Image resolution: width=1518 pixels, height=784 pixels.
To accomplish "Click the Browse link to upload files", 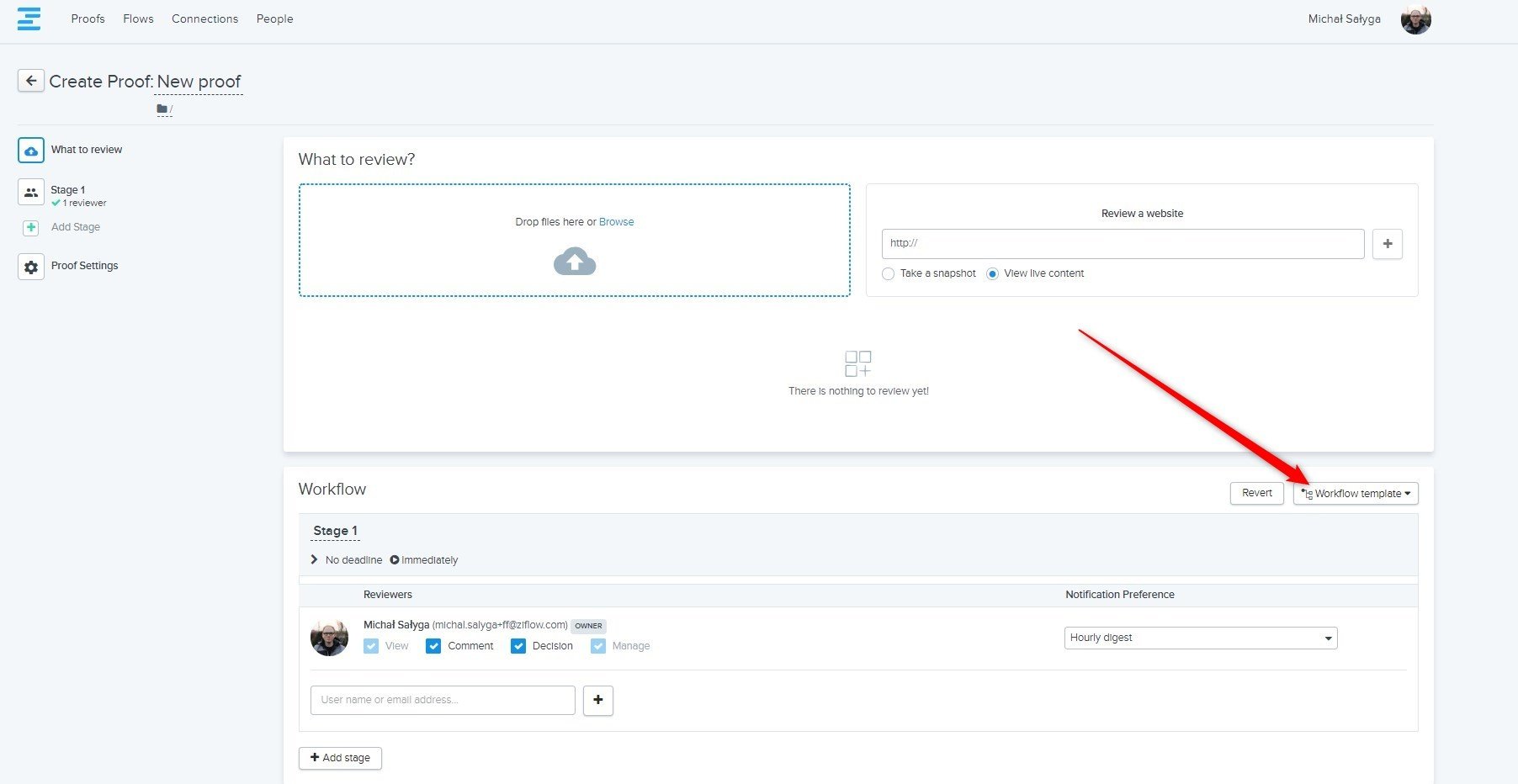I will [x=616, y=222].
